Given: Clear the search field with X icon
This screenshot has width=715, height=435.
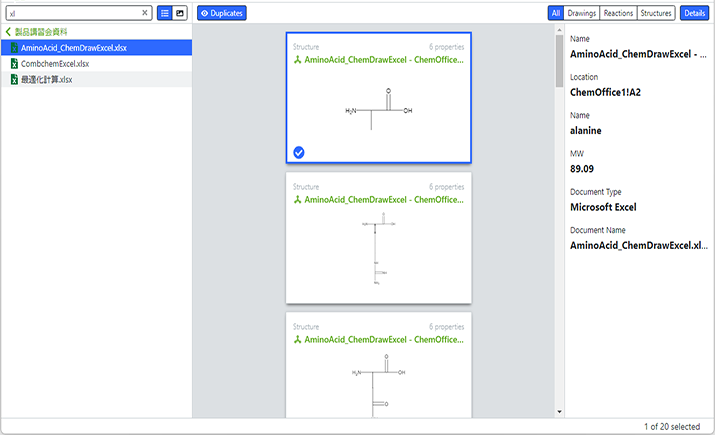Looking at the screenshot, I should coord(145,13).
